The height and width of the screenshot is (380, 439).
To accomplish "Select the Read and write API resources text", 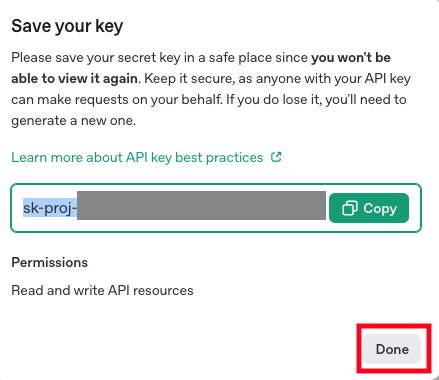I will click(102, 290).
